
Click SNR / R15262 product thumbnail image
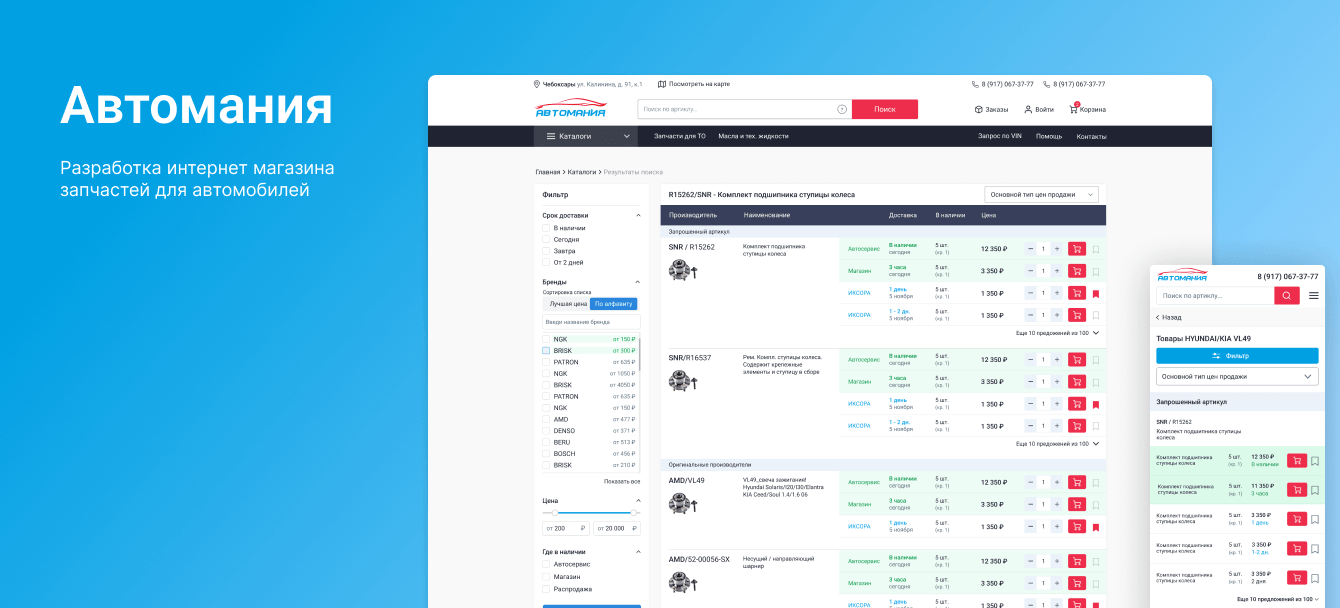tap(682, 269)
